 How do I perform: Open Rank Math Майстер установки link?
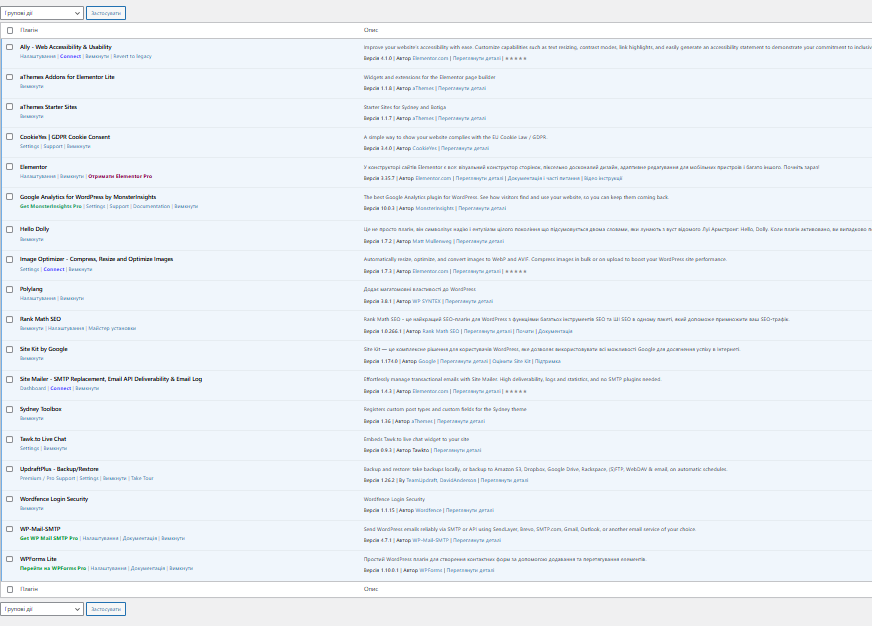(112, 329)
